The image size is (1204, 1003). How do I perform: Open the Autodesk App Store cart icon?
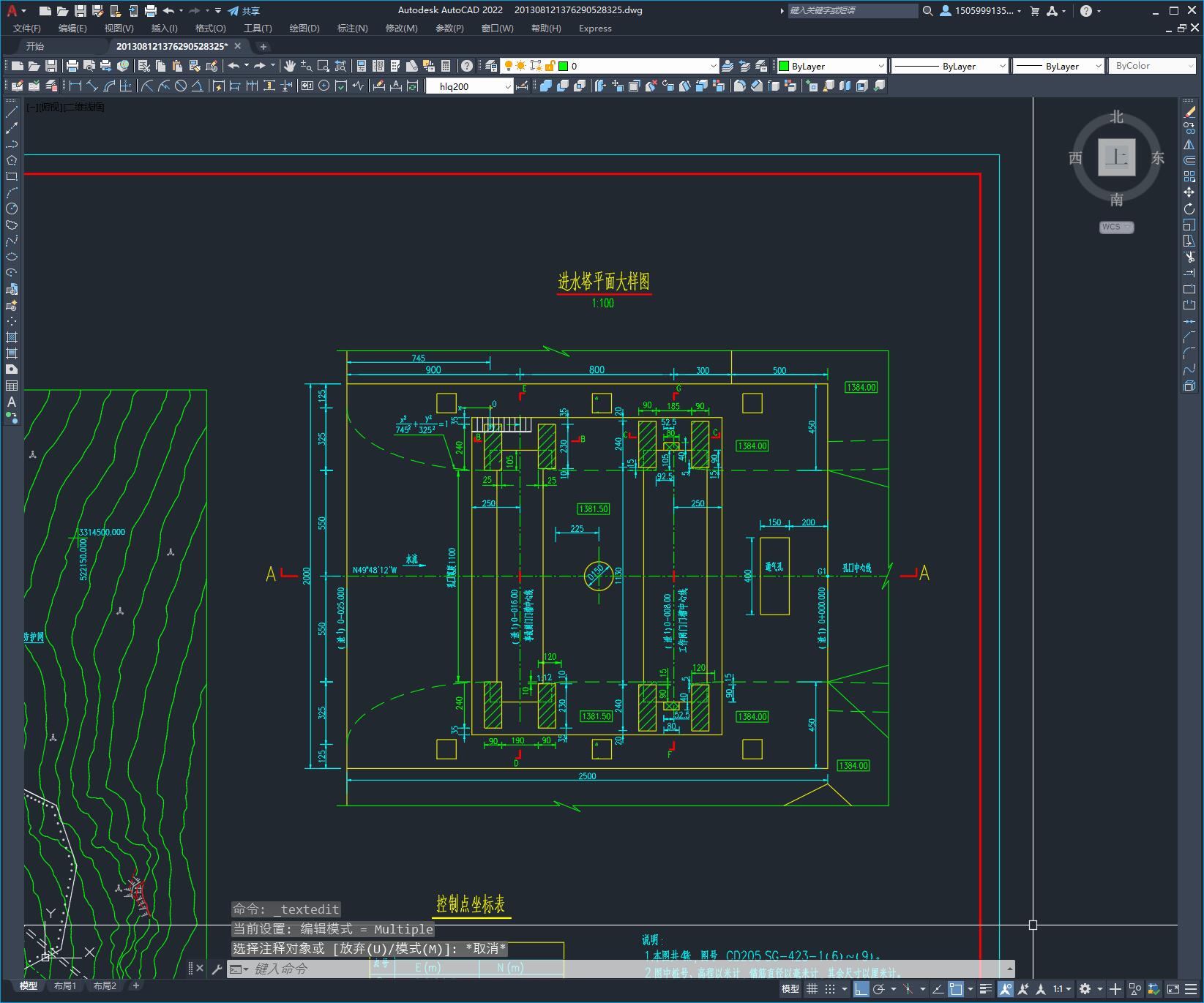click(1035, 11)
